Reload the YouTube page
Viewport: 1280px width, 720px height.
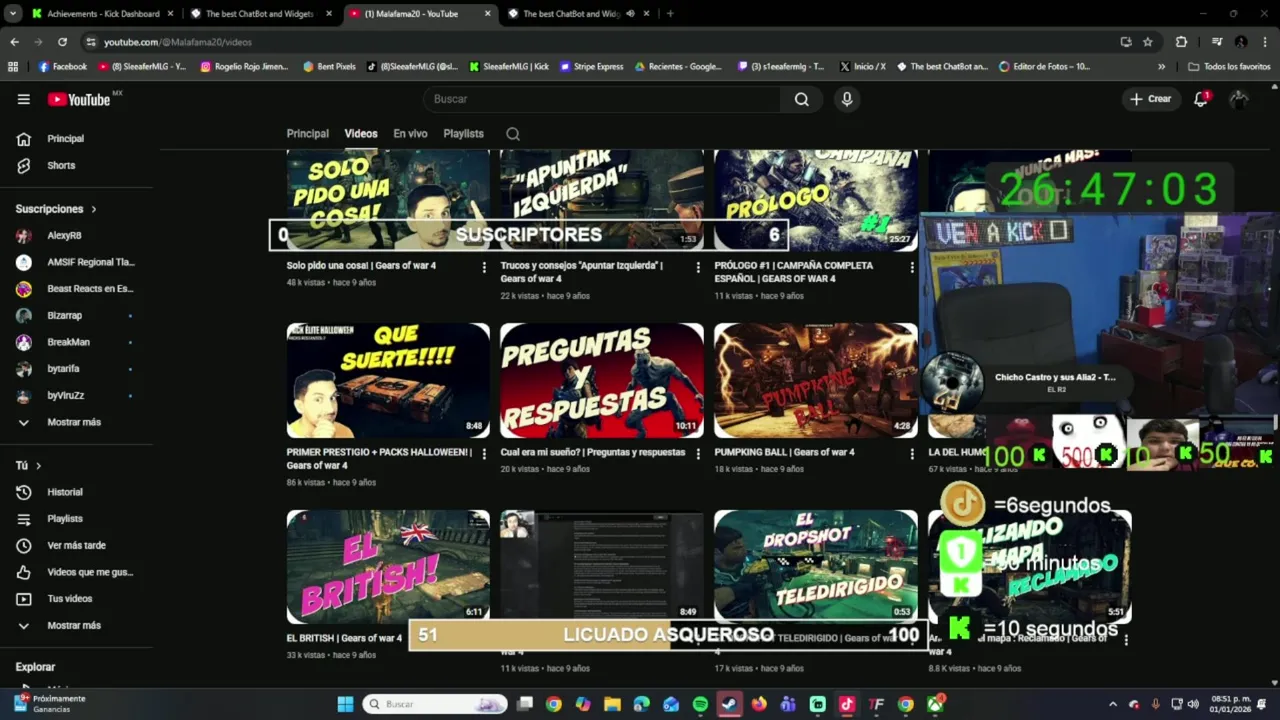62,42
